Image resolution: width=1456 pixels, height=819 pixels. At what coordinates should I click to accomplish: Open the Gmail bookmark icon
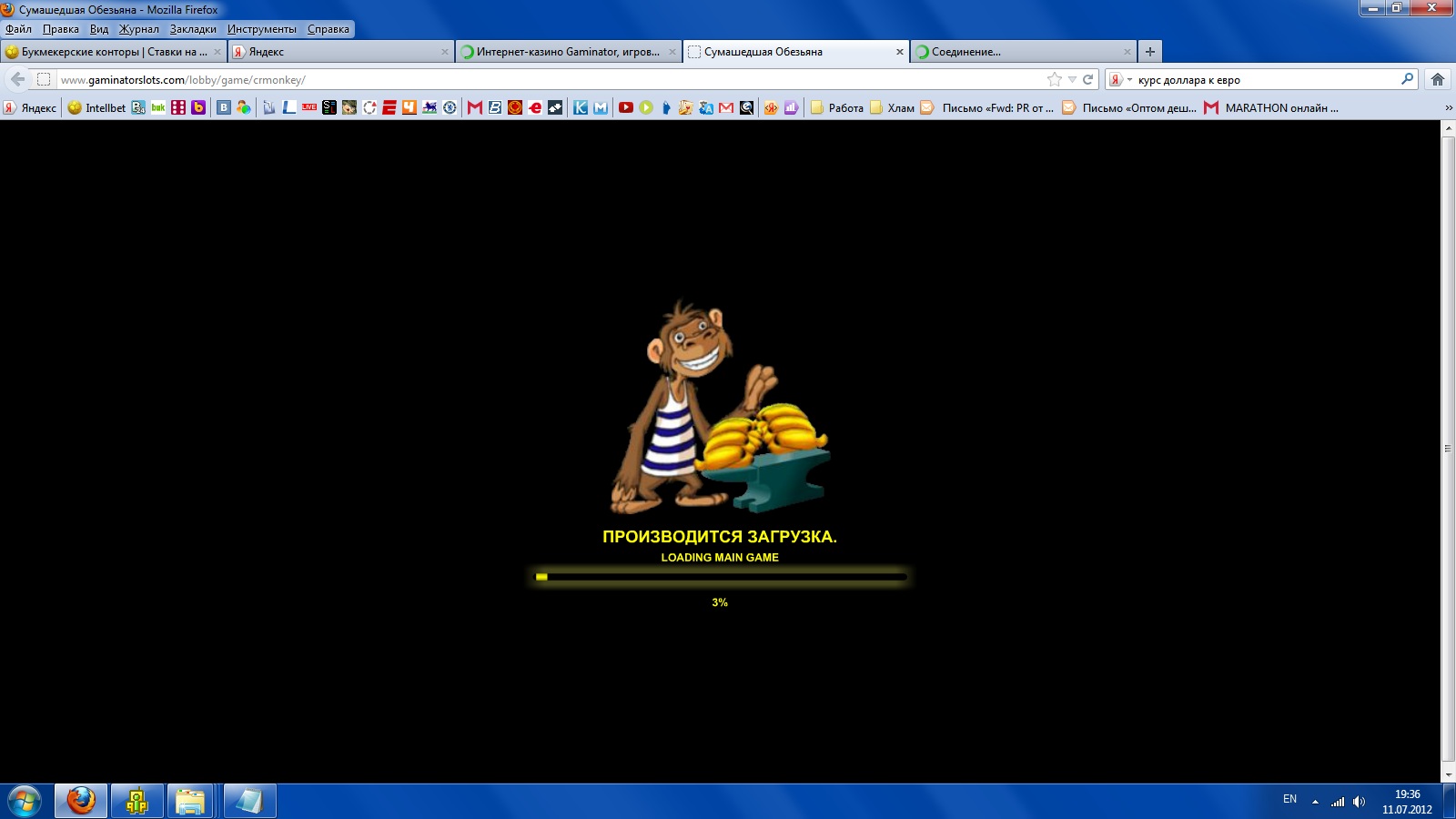[726, 107]
